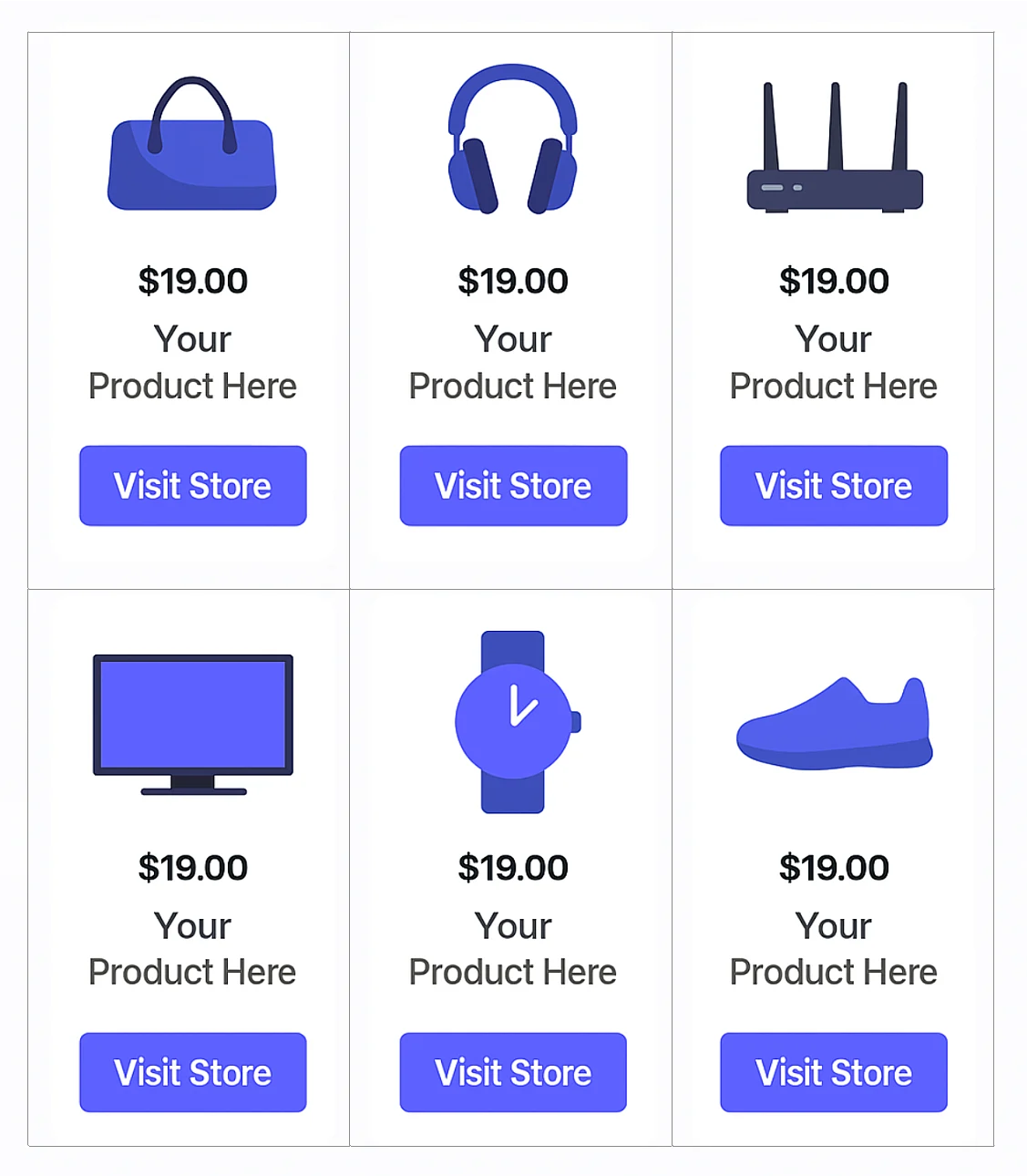The image size is (1027, 1176).
Task: Click the blue handbag product image
Action: pos(192,144)
